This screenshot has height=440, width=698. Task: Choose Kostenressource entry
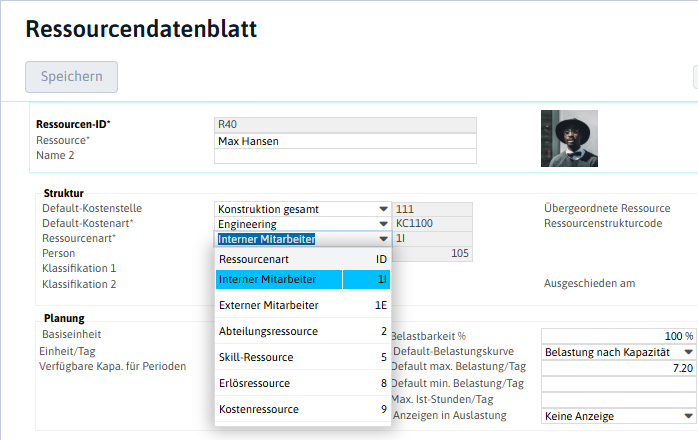coord(303,409)
